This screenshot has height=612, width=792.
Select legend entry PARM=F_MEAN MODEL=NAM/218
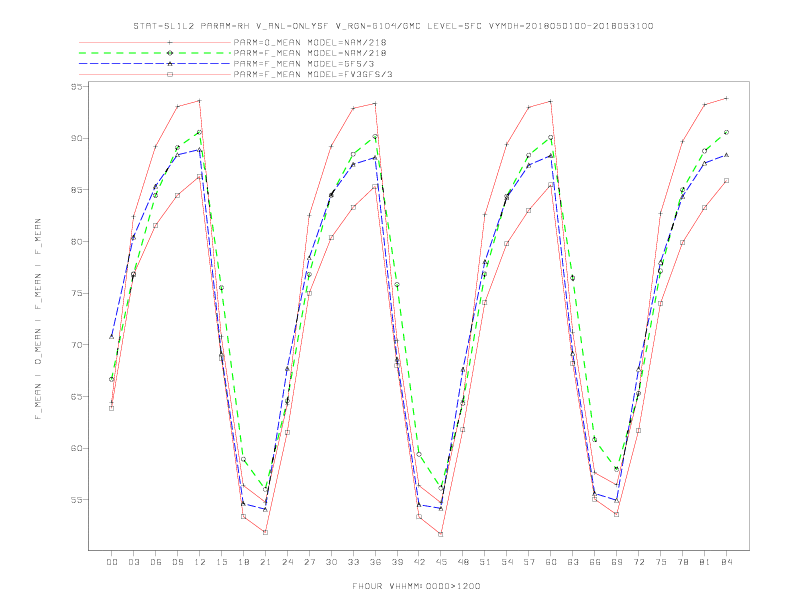click(310, 53)
